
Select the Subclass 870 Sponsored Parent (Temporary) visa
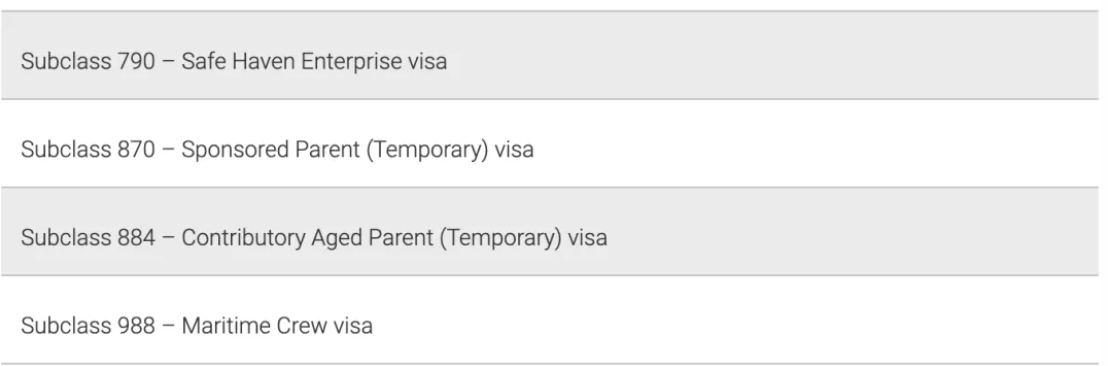pyautogui.click(x=550, y=143)
